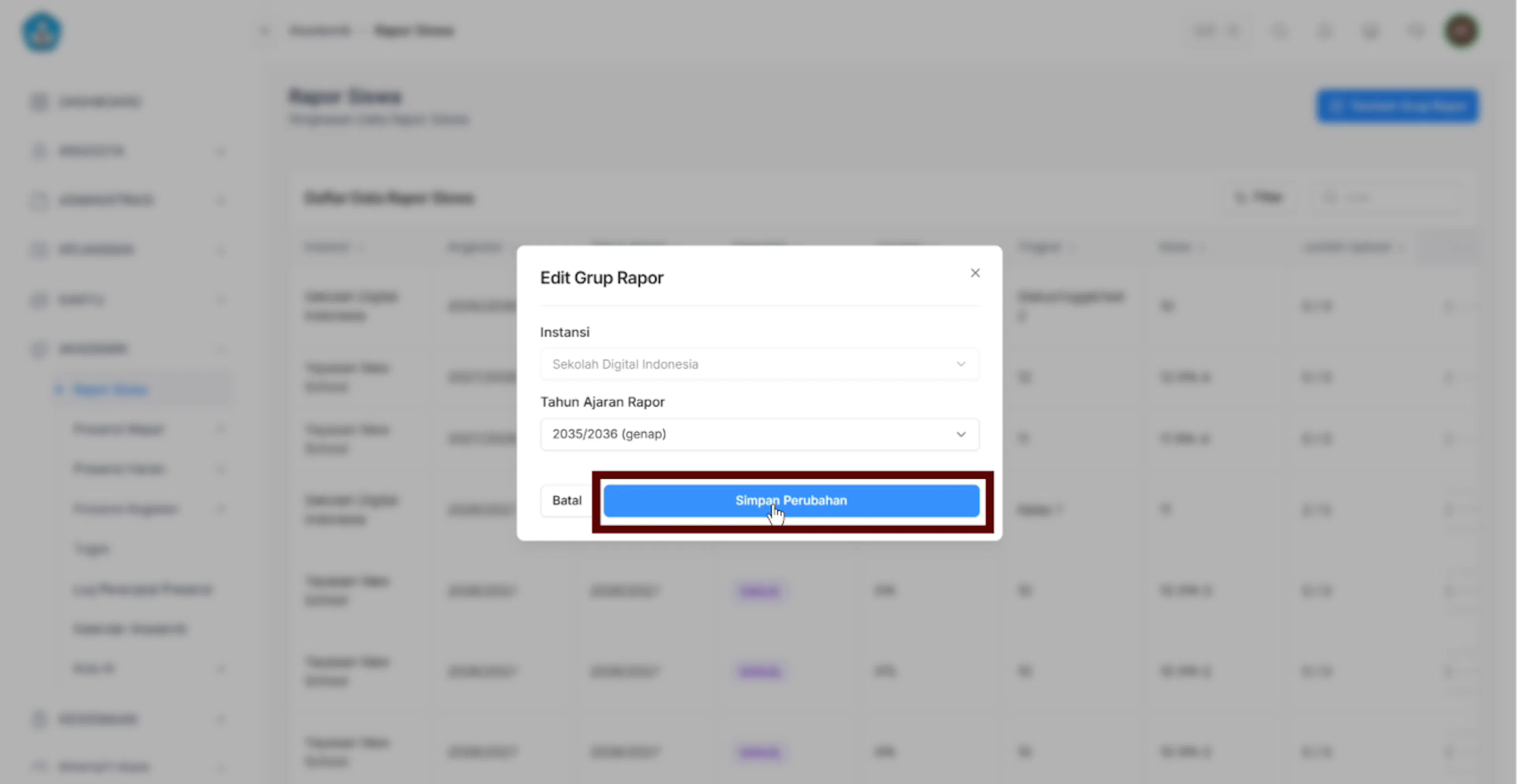Click the round school logo in the sidebar
1517x784 pixels.
(41, 32)
